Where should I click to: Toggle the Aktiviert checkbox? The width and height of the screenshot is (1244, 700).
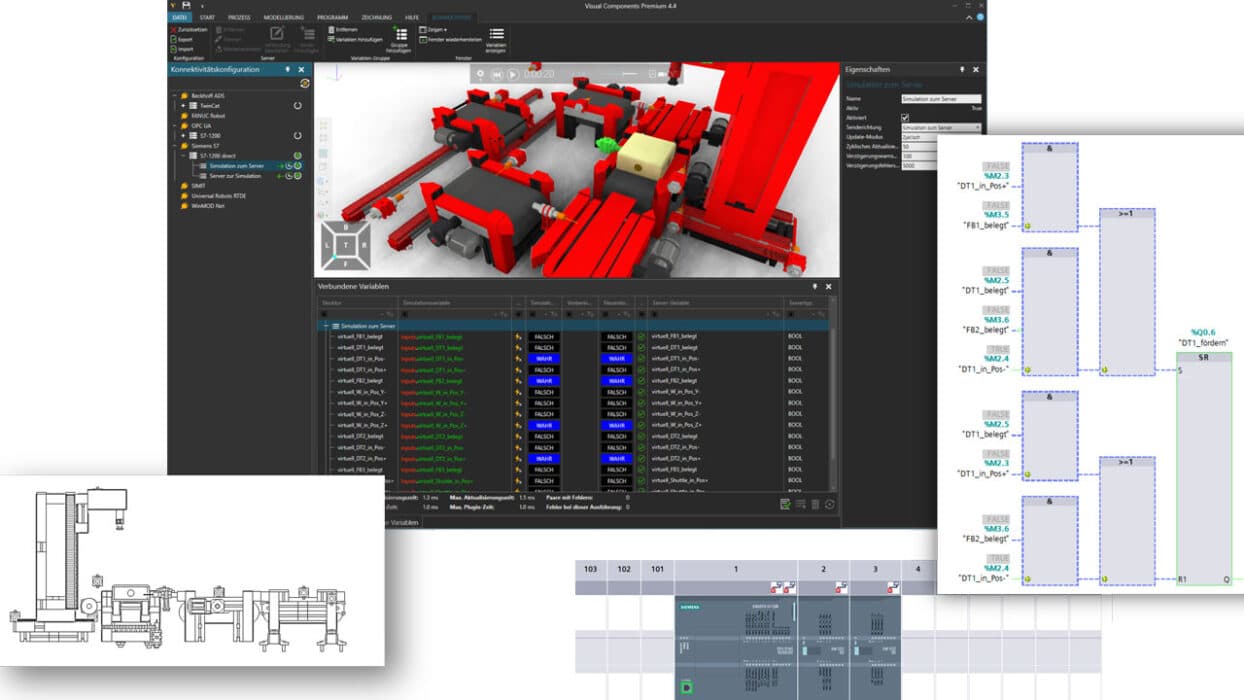pos(905,118)
